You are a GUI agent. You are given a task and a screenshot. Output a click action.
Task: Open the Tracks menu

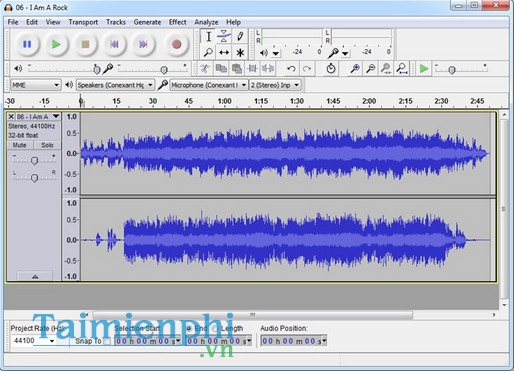tap(116, 22)
